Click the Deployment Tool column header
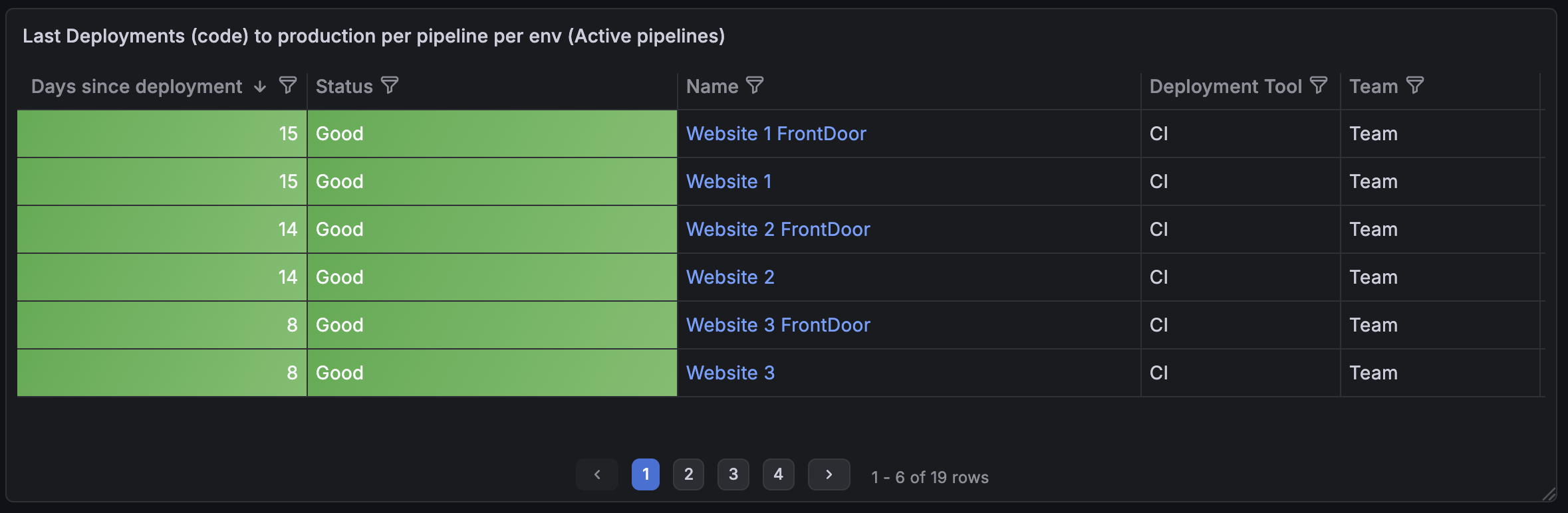 click(x=1226, y=86)
